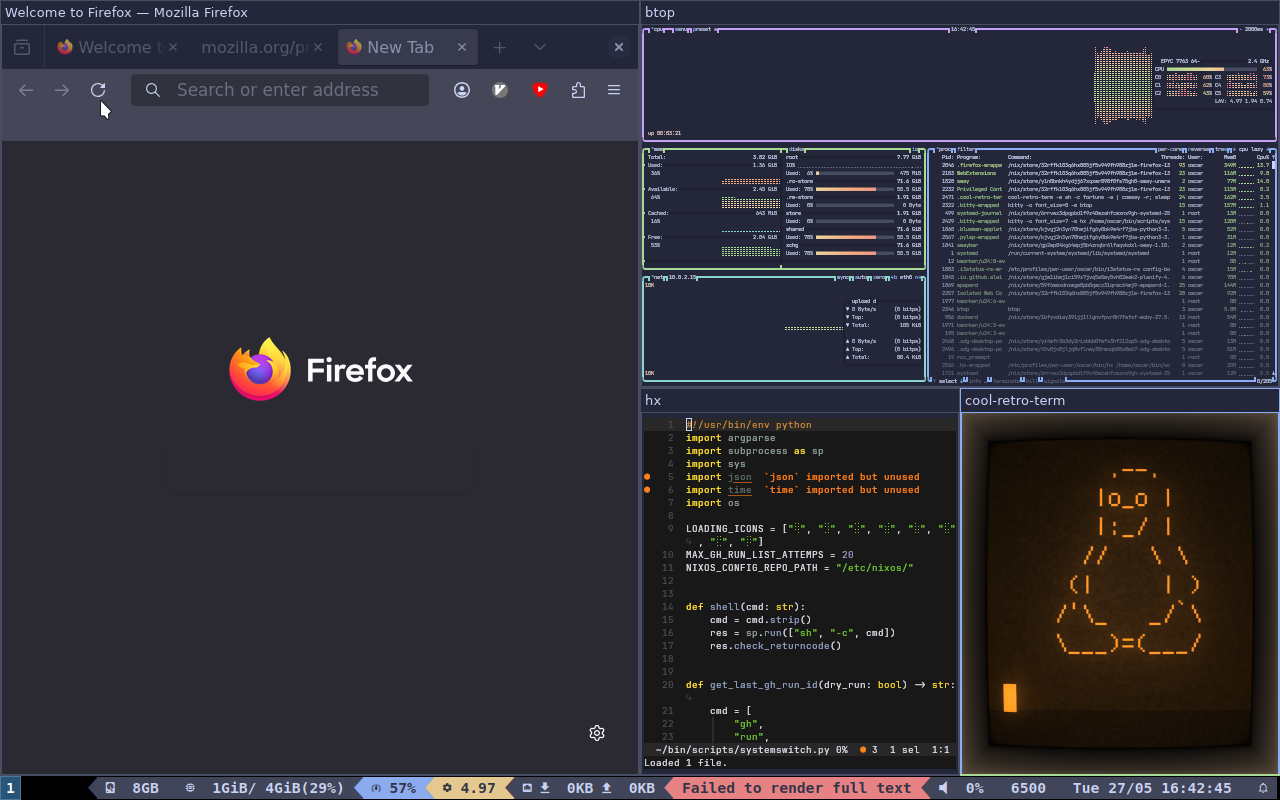
Task: Click the btop menu button
Action: click(681, 29)
